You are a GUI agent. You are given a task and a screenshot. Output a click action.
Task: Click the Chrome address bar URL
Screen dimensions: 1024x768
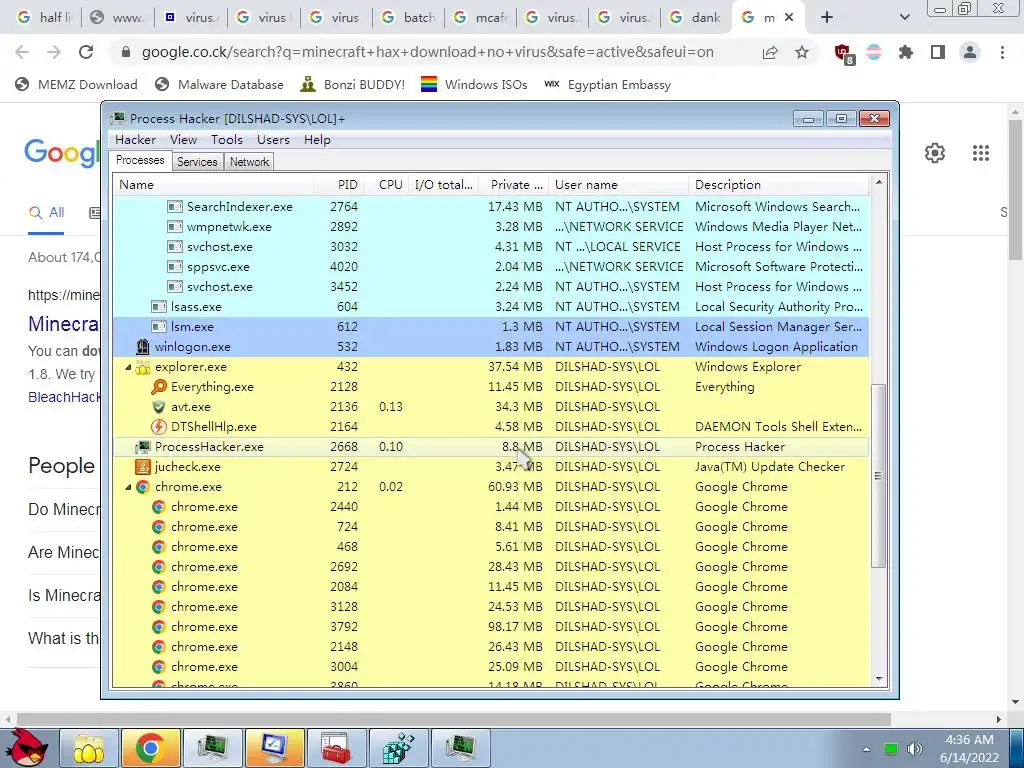click(428, 52)
